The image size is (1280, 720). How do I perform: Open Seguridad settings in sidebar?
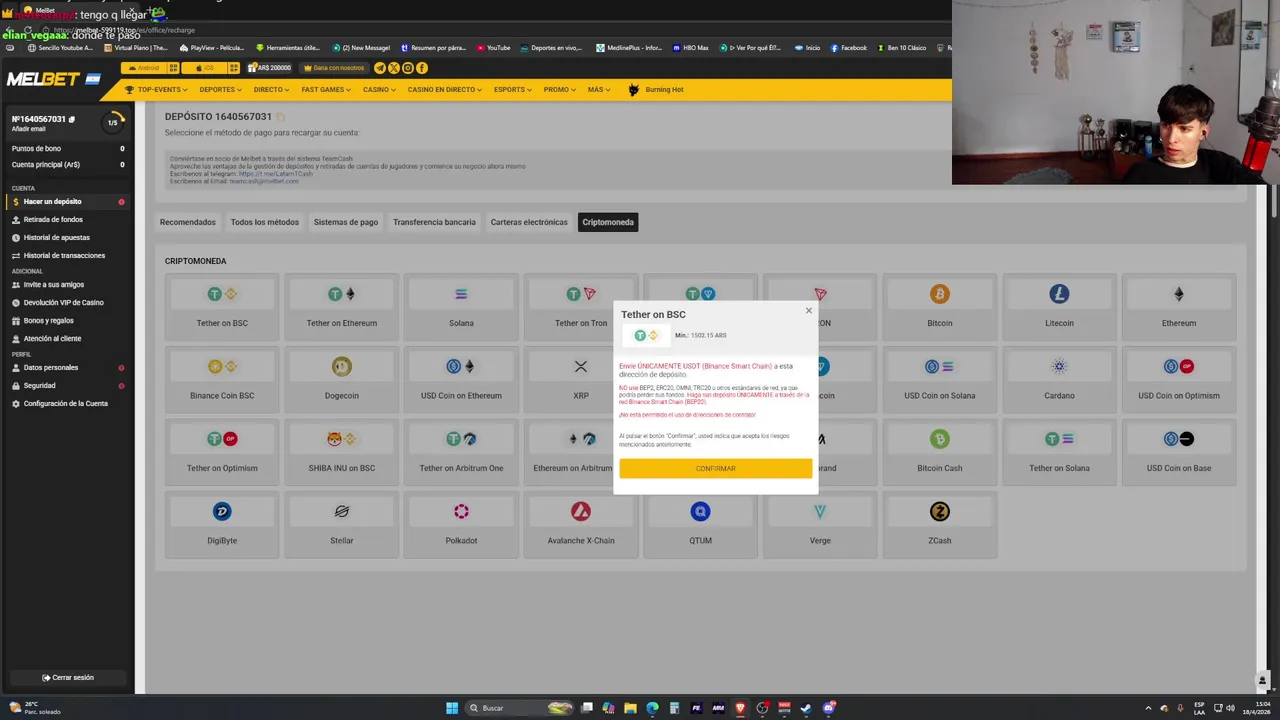click(39, 386)
